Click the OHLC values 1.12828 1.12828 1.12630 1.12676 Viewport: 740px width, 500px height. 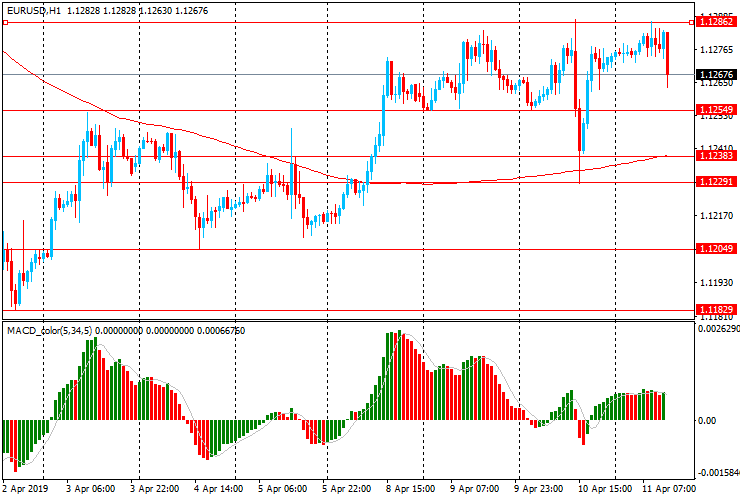pos(137,10)
